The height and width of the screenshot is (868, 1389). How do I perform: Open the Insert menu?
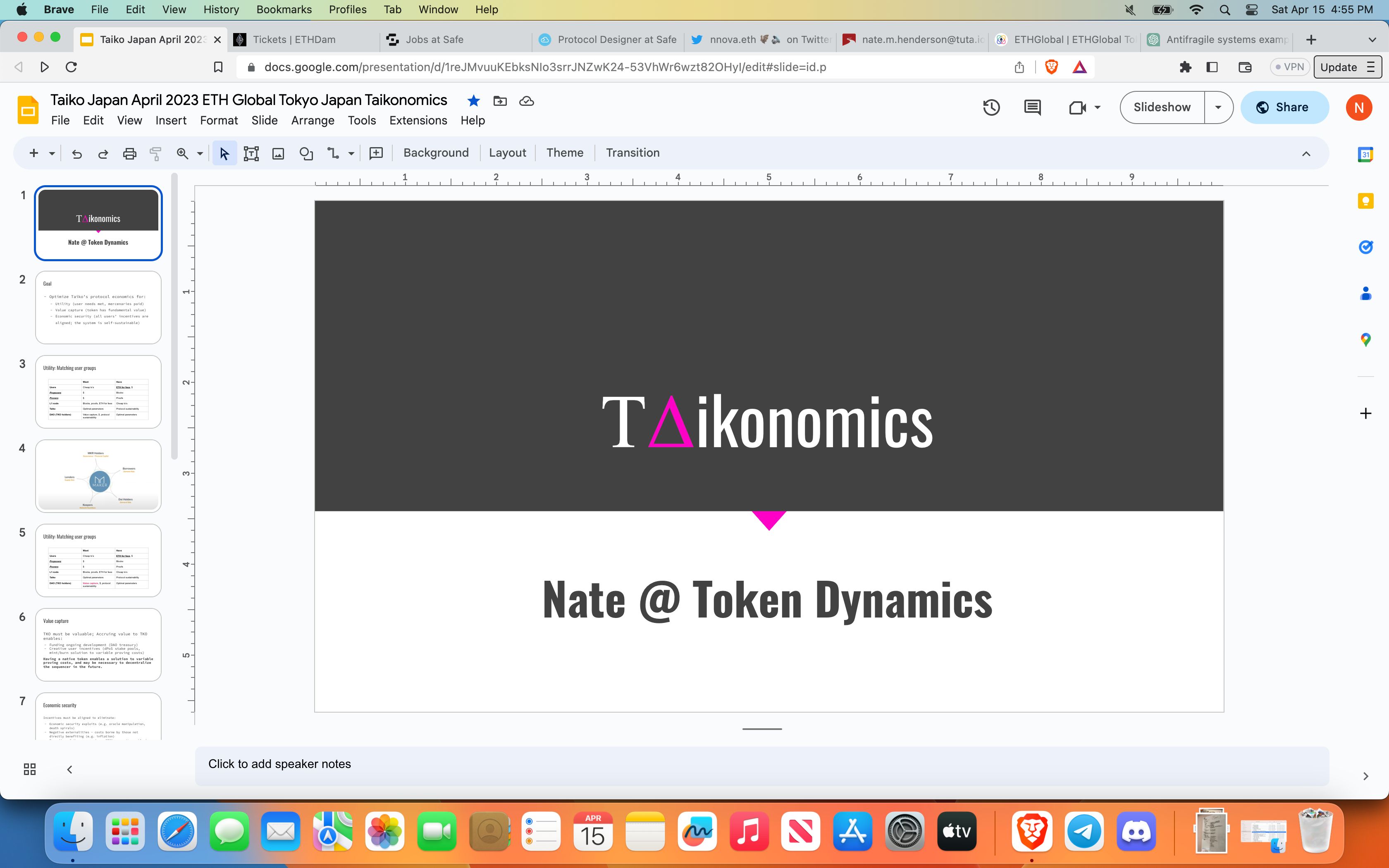point(171,121)
